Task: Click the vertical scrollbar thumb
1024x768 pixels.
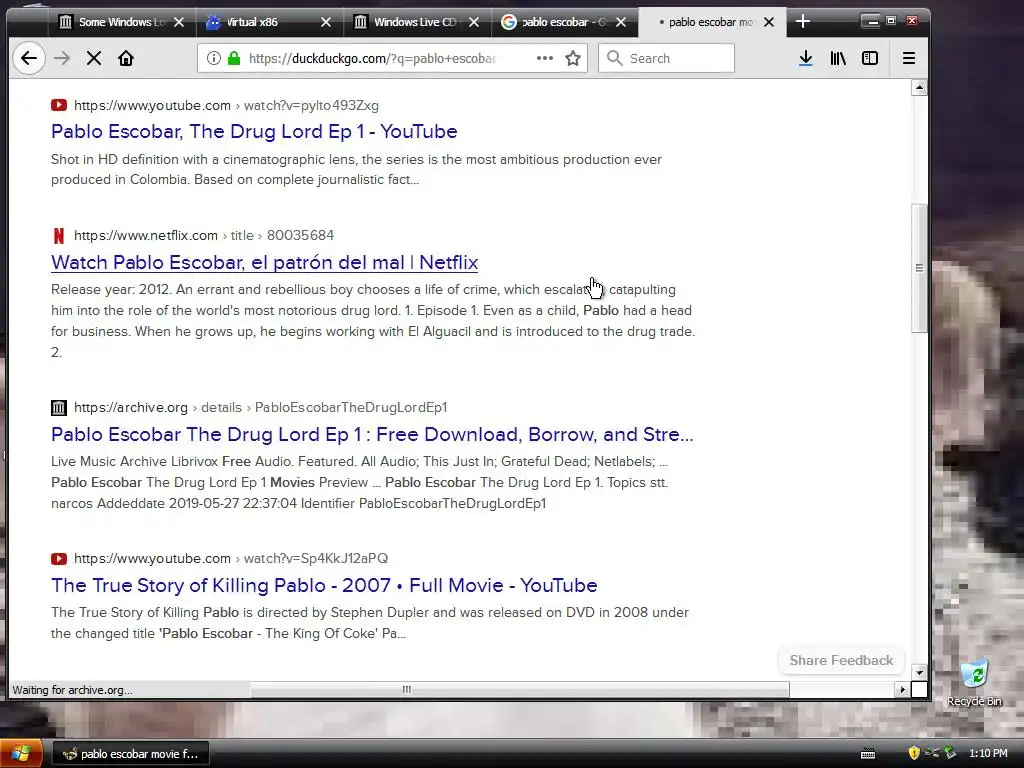Action: pyautogui.click(x=919, y=268)
